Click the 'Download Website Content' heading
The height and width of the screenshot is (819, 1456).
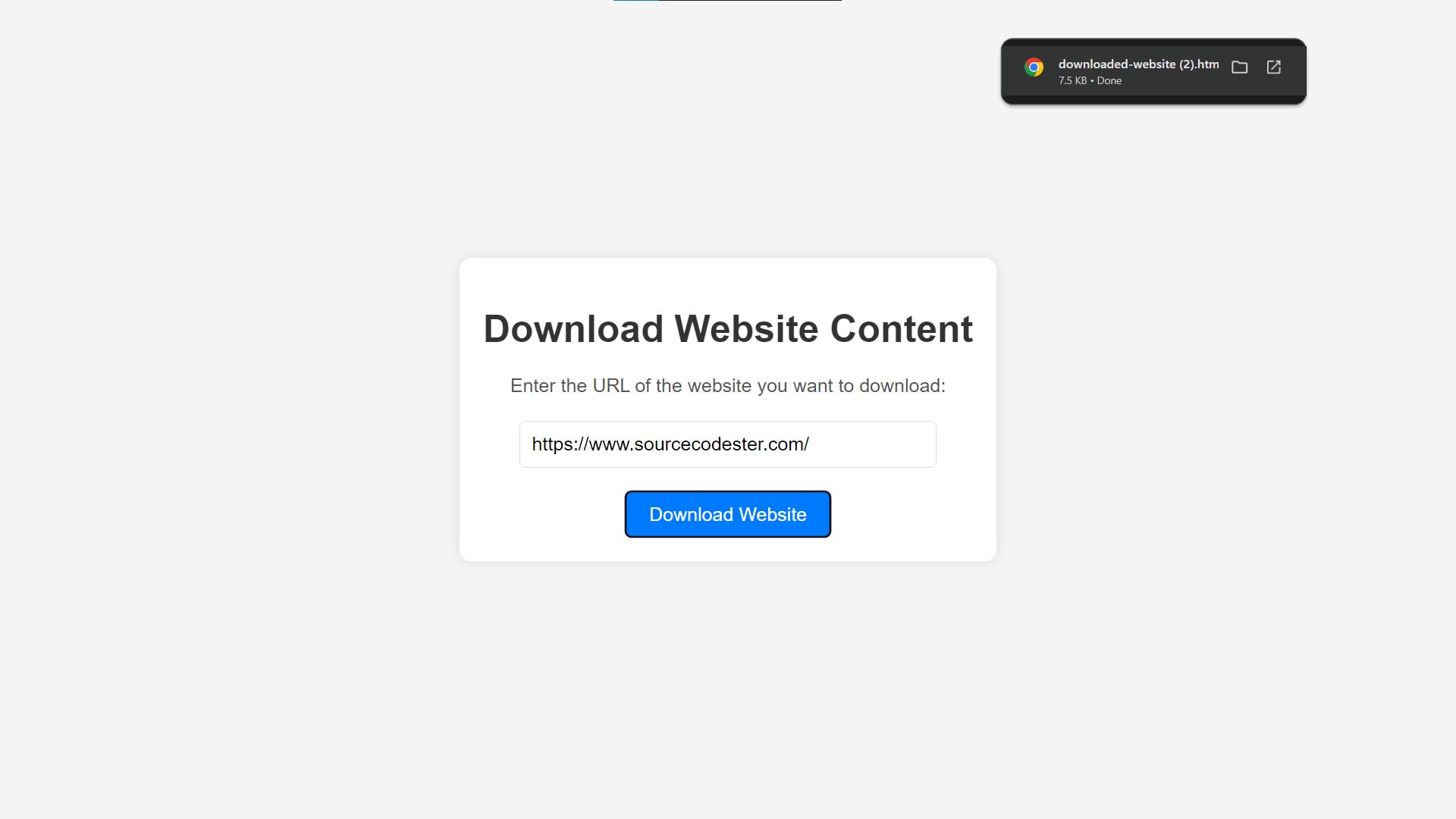(x=727, y=328)
